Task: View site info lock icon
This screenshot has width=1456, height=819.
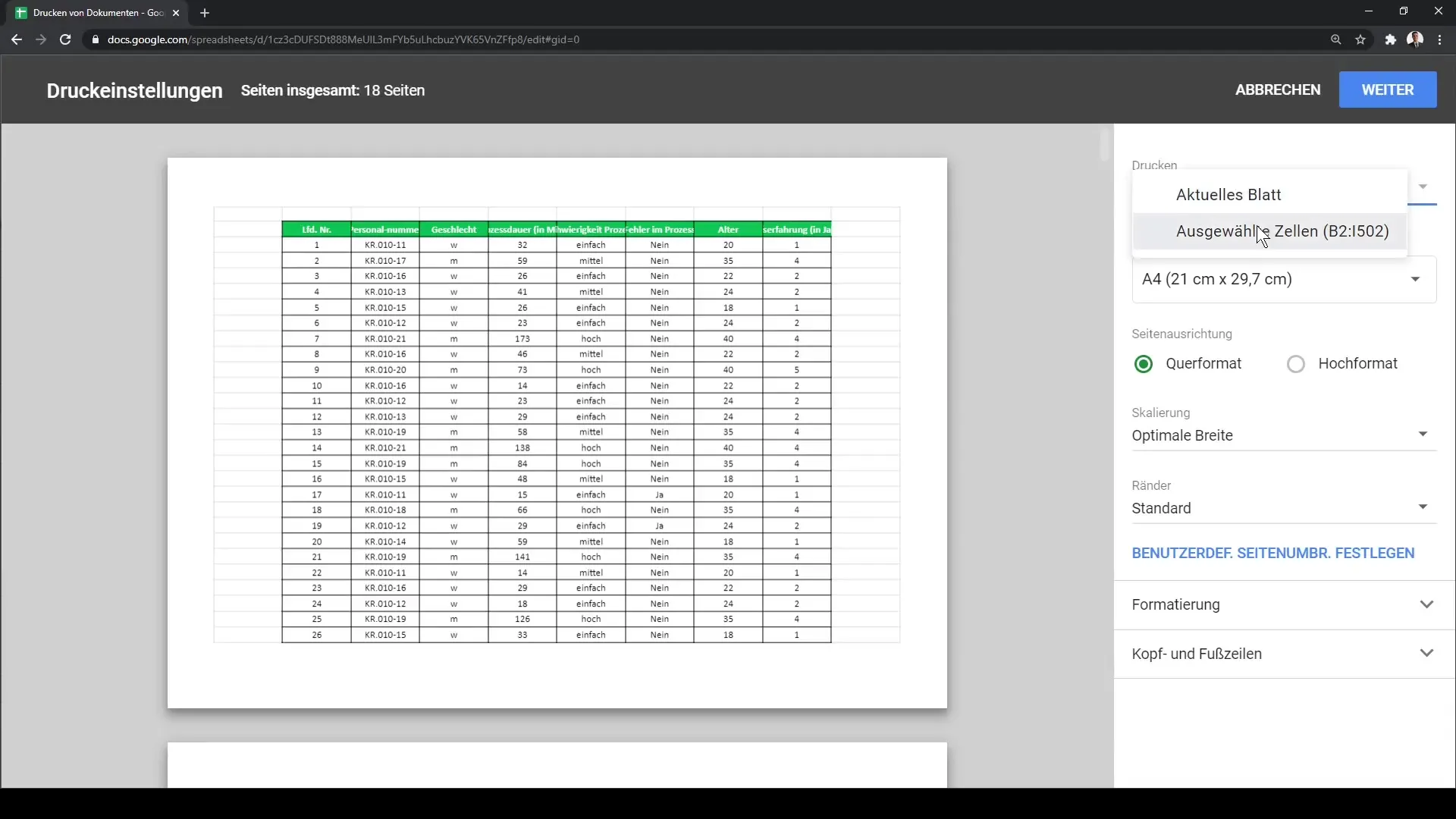Action: 96,39
